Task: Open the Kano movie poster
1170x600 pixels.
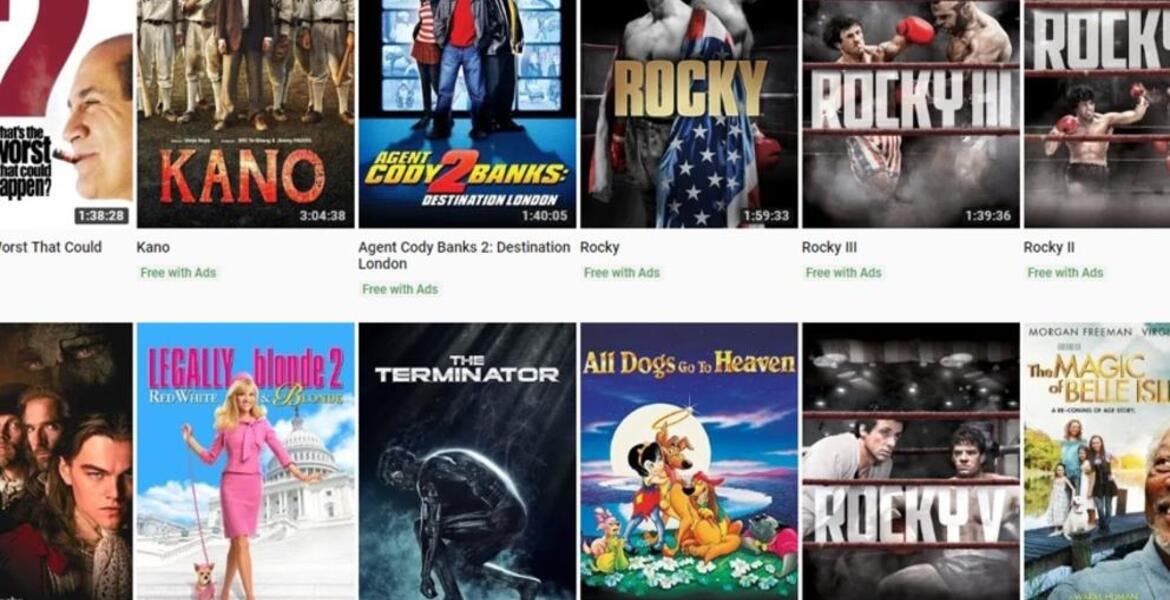Action: (245, 113)
